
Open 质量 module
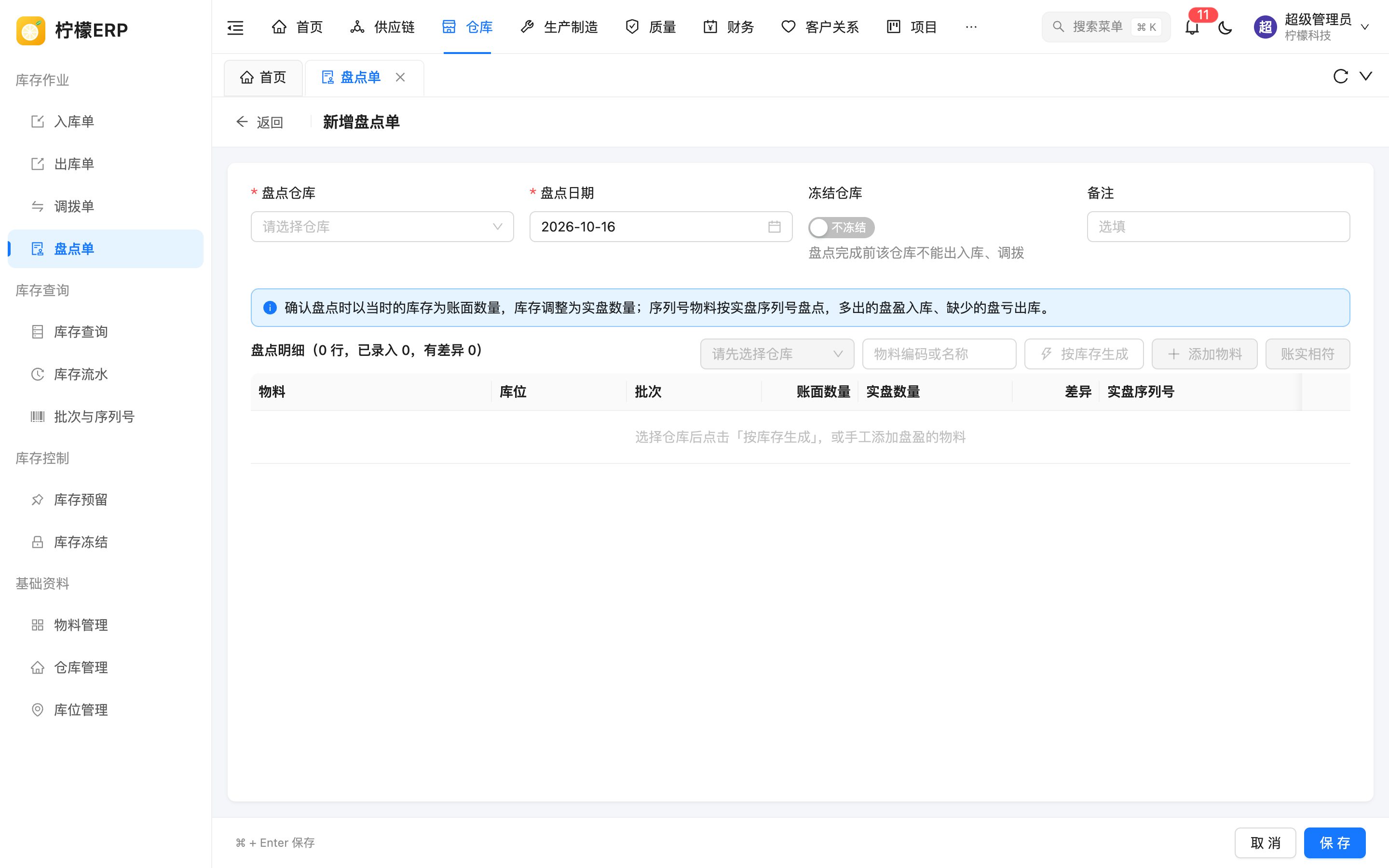650,27
